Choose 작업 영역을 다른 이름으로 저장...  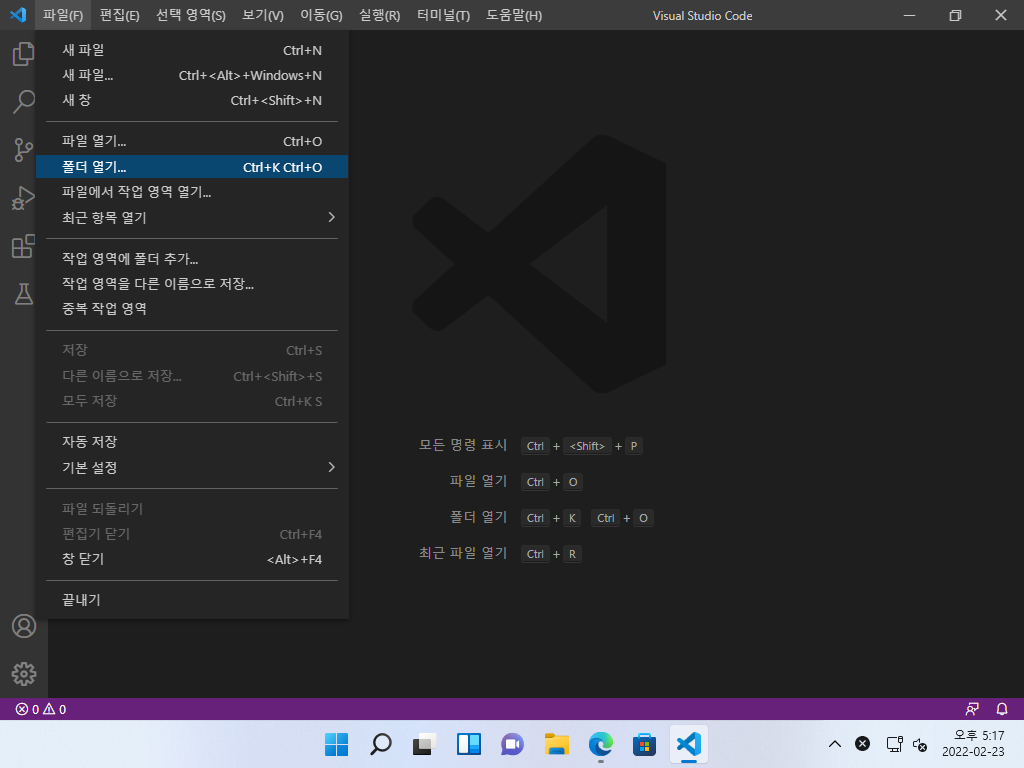point(192,283)
